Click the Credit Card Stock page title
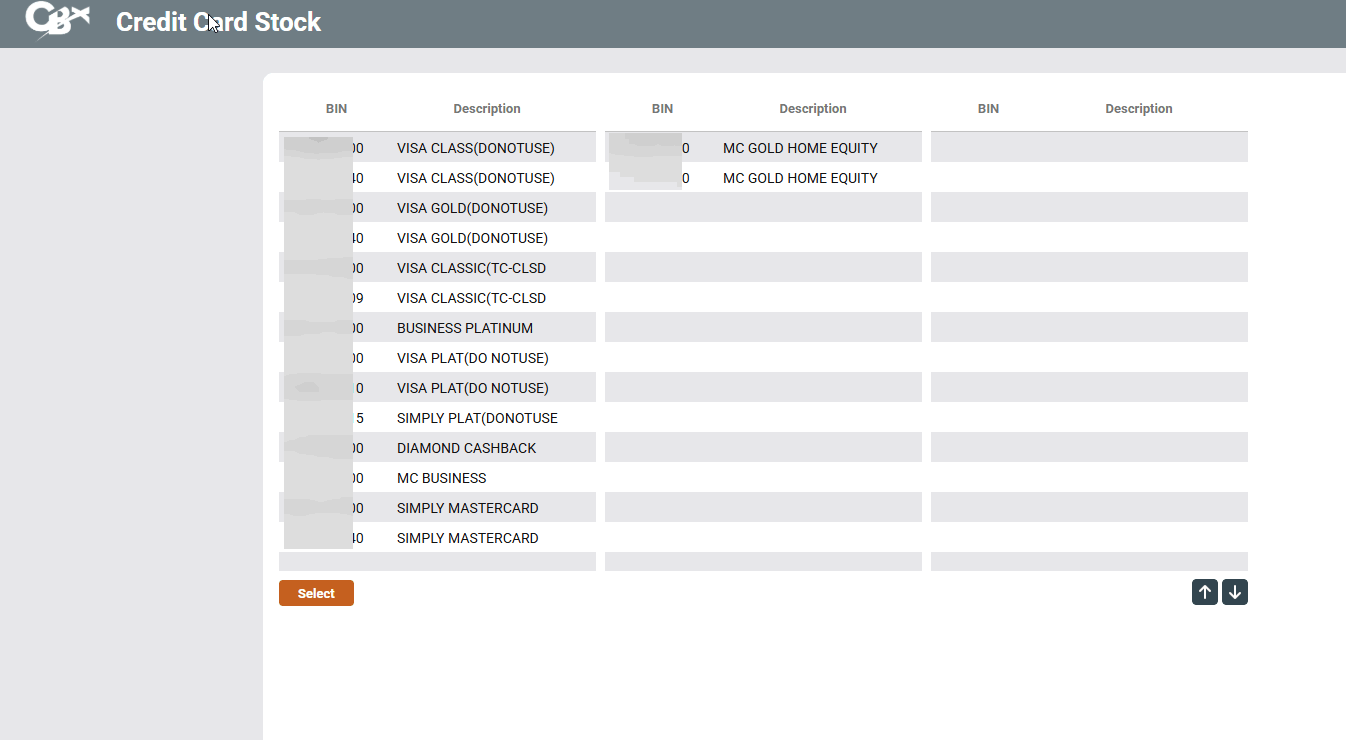Screen dimensions: 1346x740 tap(218, 22)
